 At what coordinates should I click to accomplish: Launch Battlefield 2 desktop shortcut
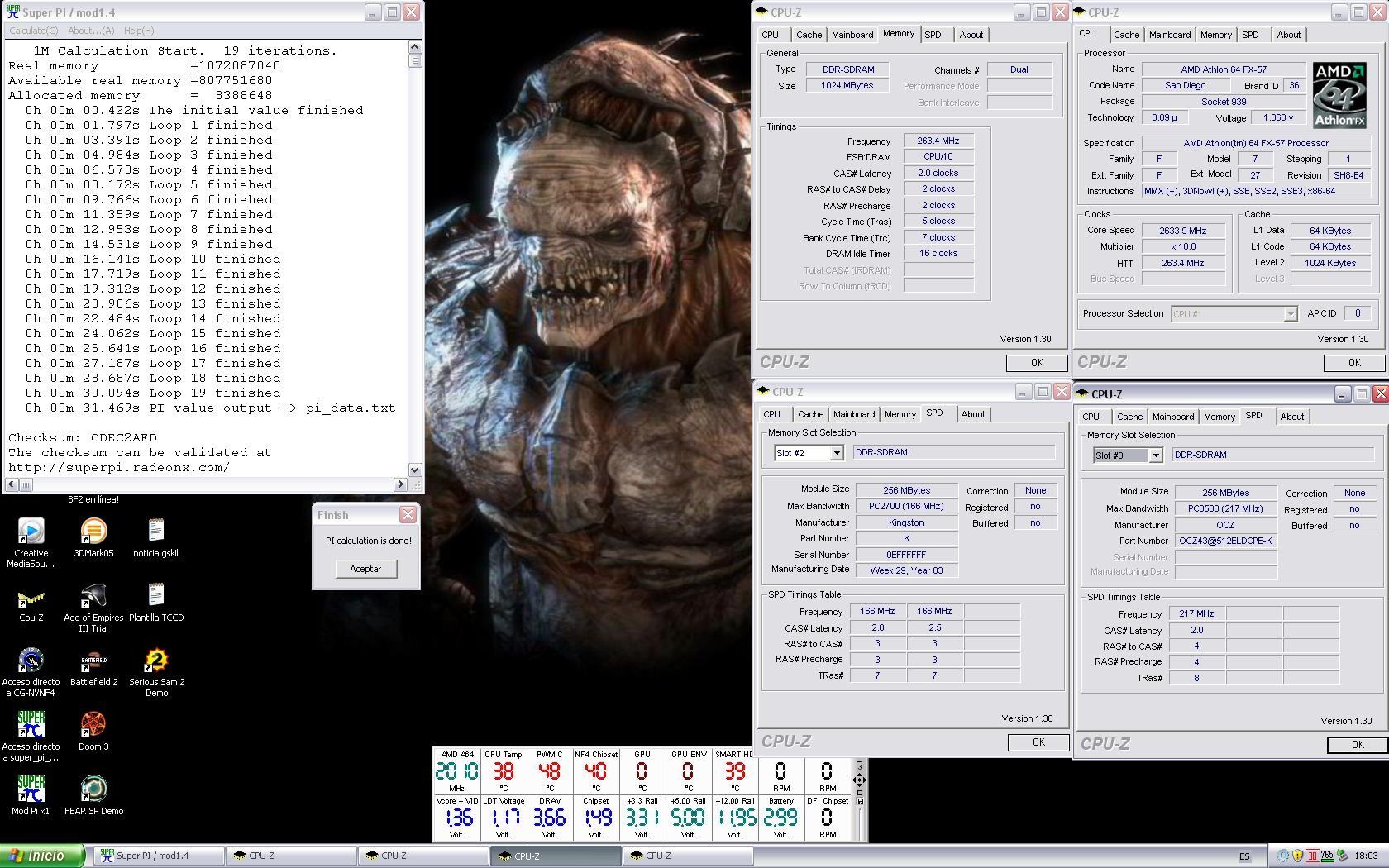click(x=93, y=661)
